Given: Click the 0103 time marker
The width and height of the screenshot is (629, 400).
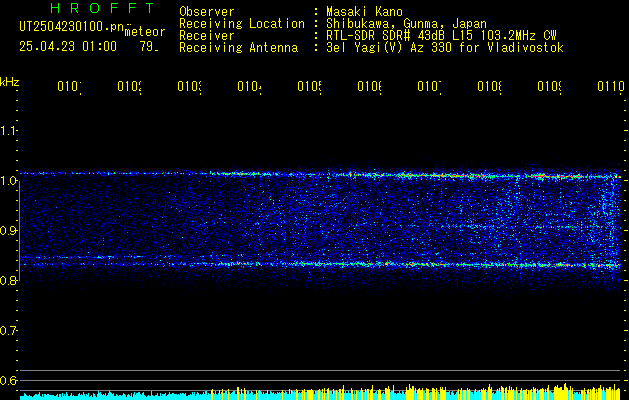Looking at the screenshot, I should pyautogui.click(x=190, y=86).
